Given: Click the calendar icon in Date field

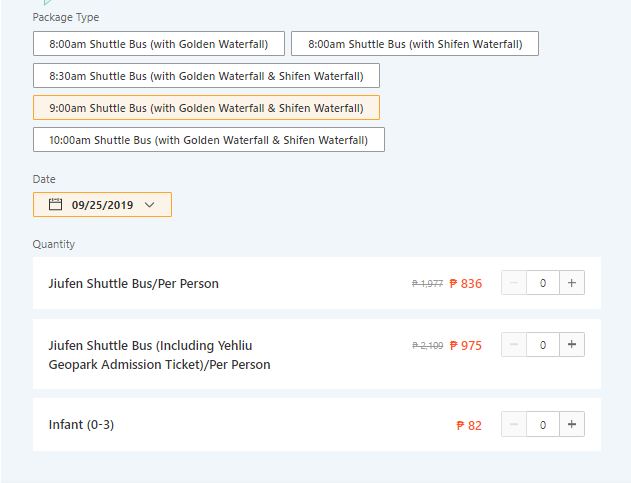Looking at the screenshot, I should pos(56,205).
